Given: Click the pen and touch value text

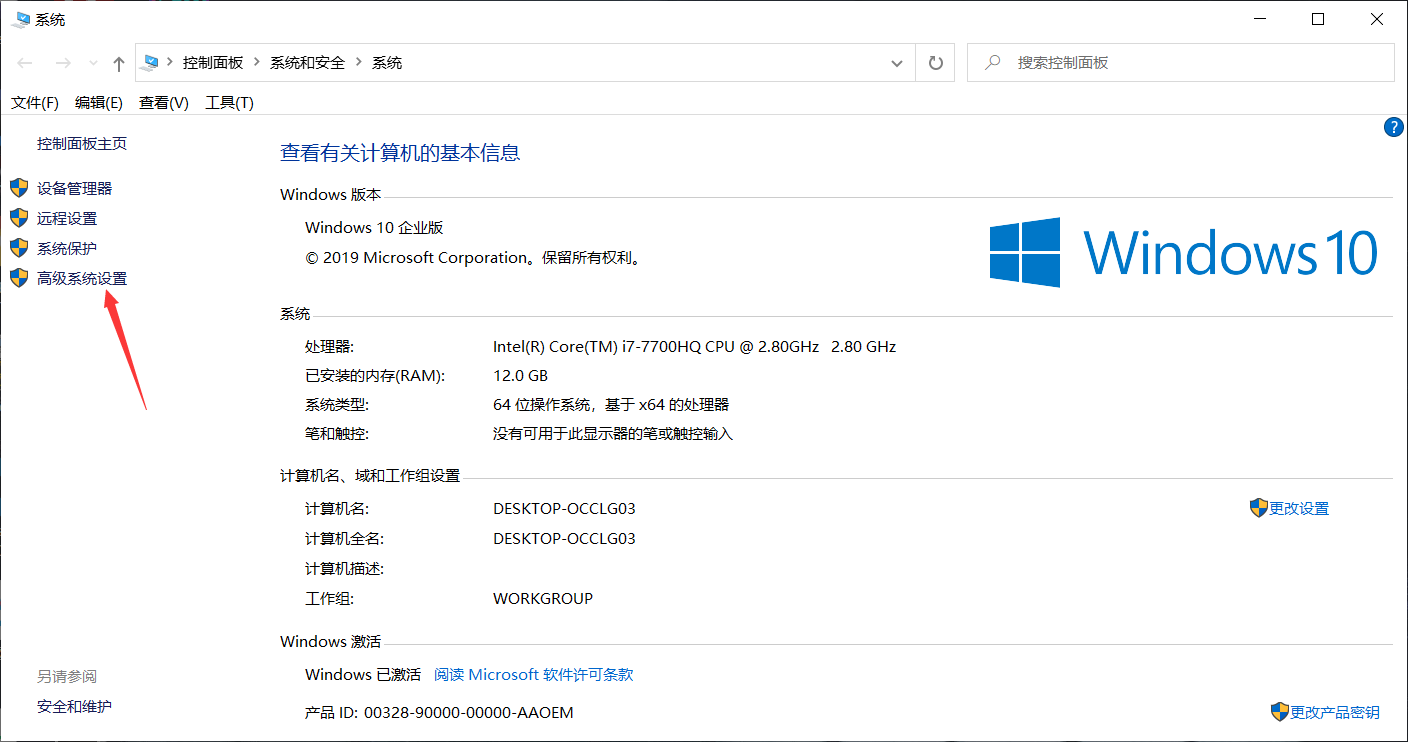Looking at the screenshot, I should [613, 434].
